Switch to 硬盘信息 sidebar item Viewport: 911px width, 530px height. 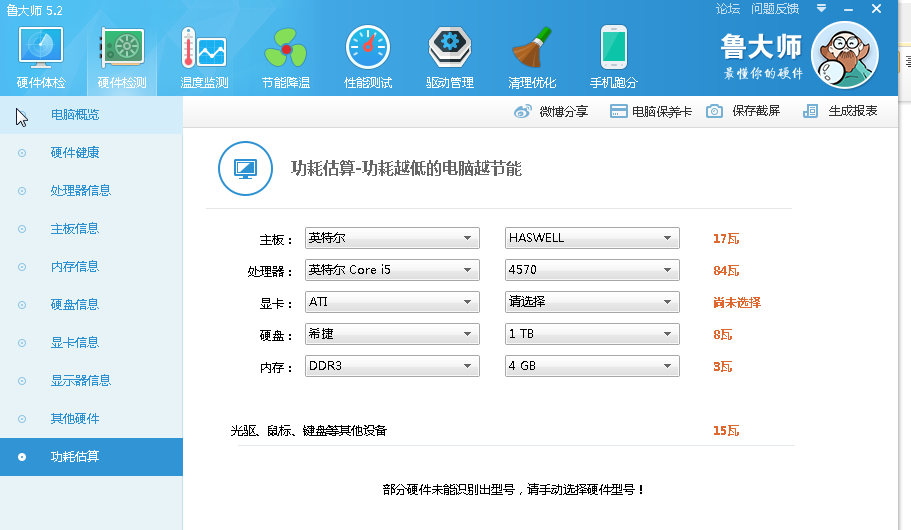coord(74,304)
